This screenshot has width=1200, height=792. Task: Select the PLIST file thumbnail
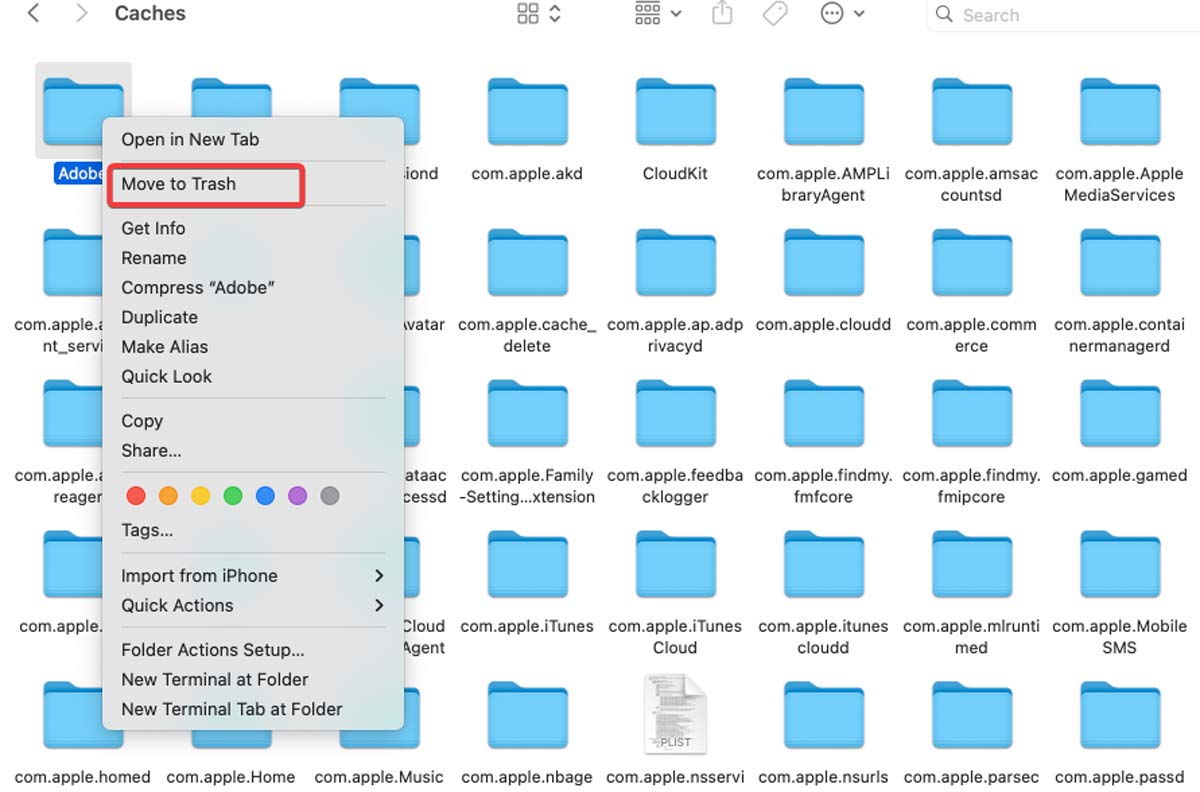[x=675, y=713]
